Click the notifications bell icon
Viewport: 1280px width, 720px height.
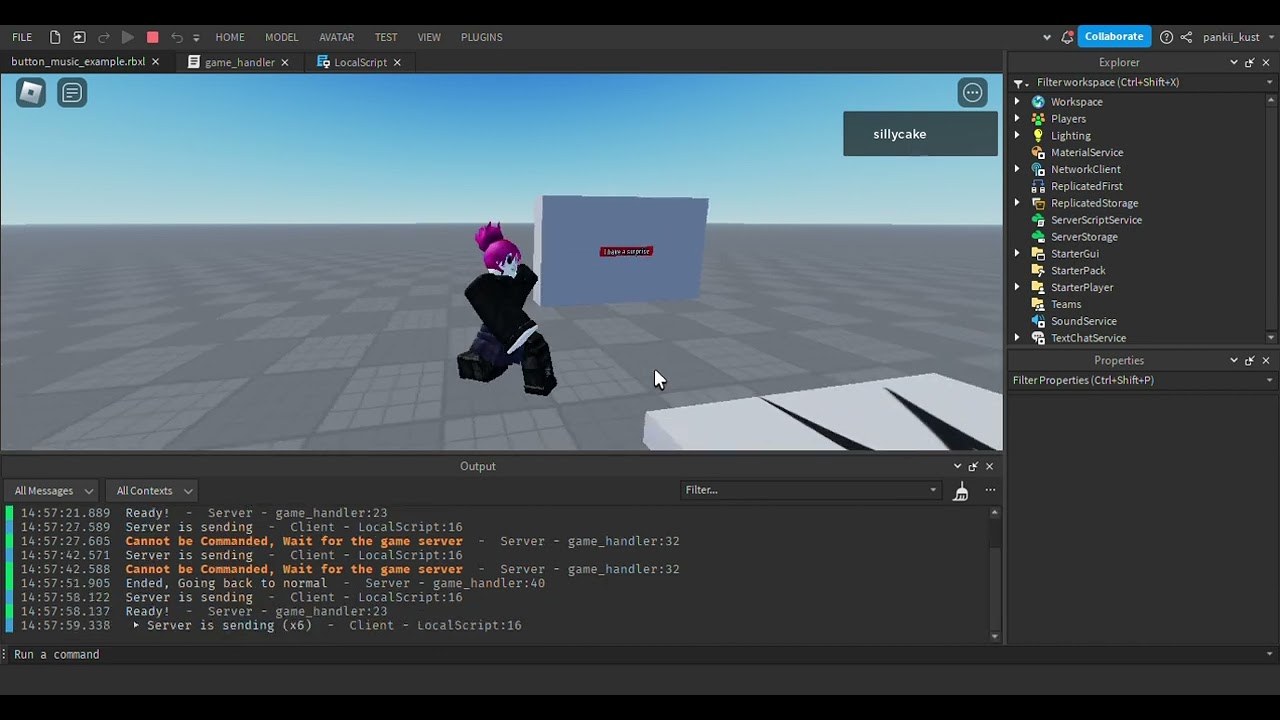tap(1067, 37)
